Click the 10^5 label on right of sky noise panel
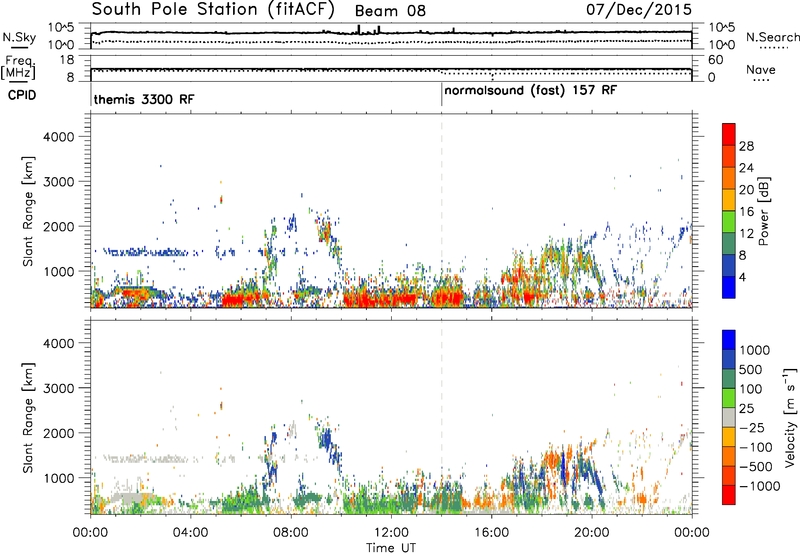This screenshot has height=554, width=800. tap(722, 28)
